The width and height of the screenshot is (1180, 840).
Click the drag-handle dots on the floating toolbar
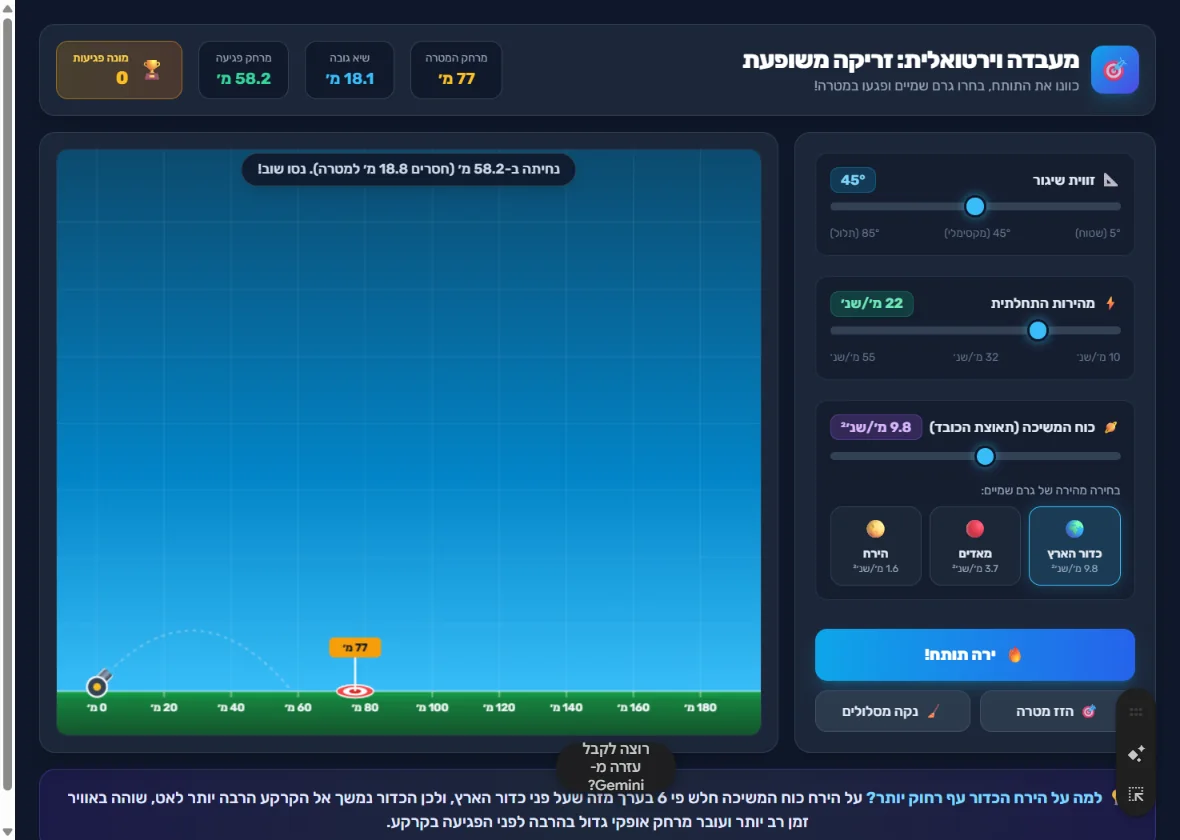click(x=1136, y=712)
